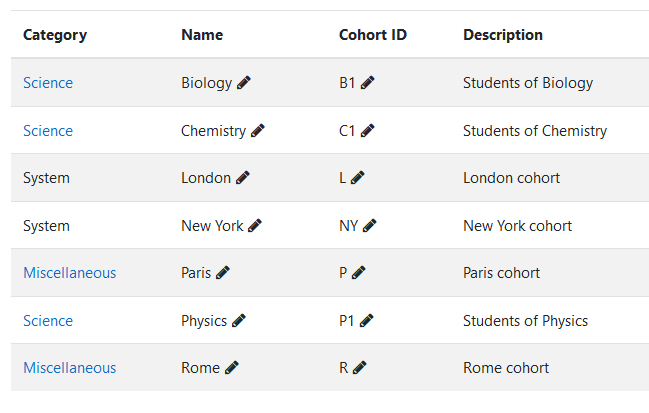This screenshot has width=649, height=413.
Task: Edit the Biology cohort name pencil icon
Action: pos(244,83)
